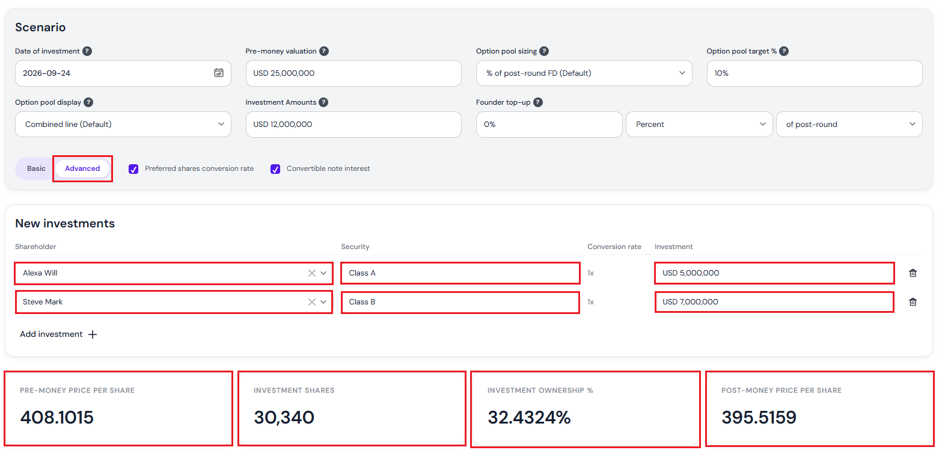939x450 pixels.
Task: Edit the USD 5,000,000 investment field
Action: [x=774, y=273]
